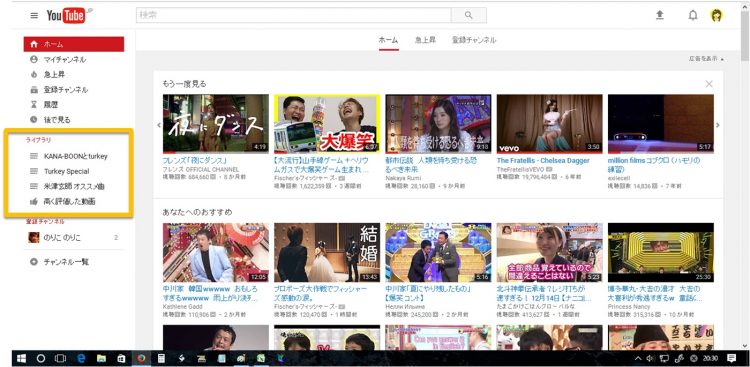This screenshot has width=750, height=367.
Task: Show next videos with right shelf arrow
Action: [x=717, y=125]
